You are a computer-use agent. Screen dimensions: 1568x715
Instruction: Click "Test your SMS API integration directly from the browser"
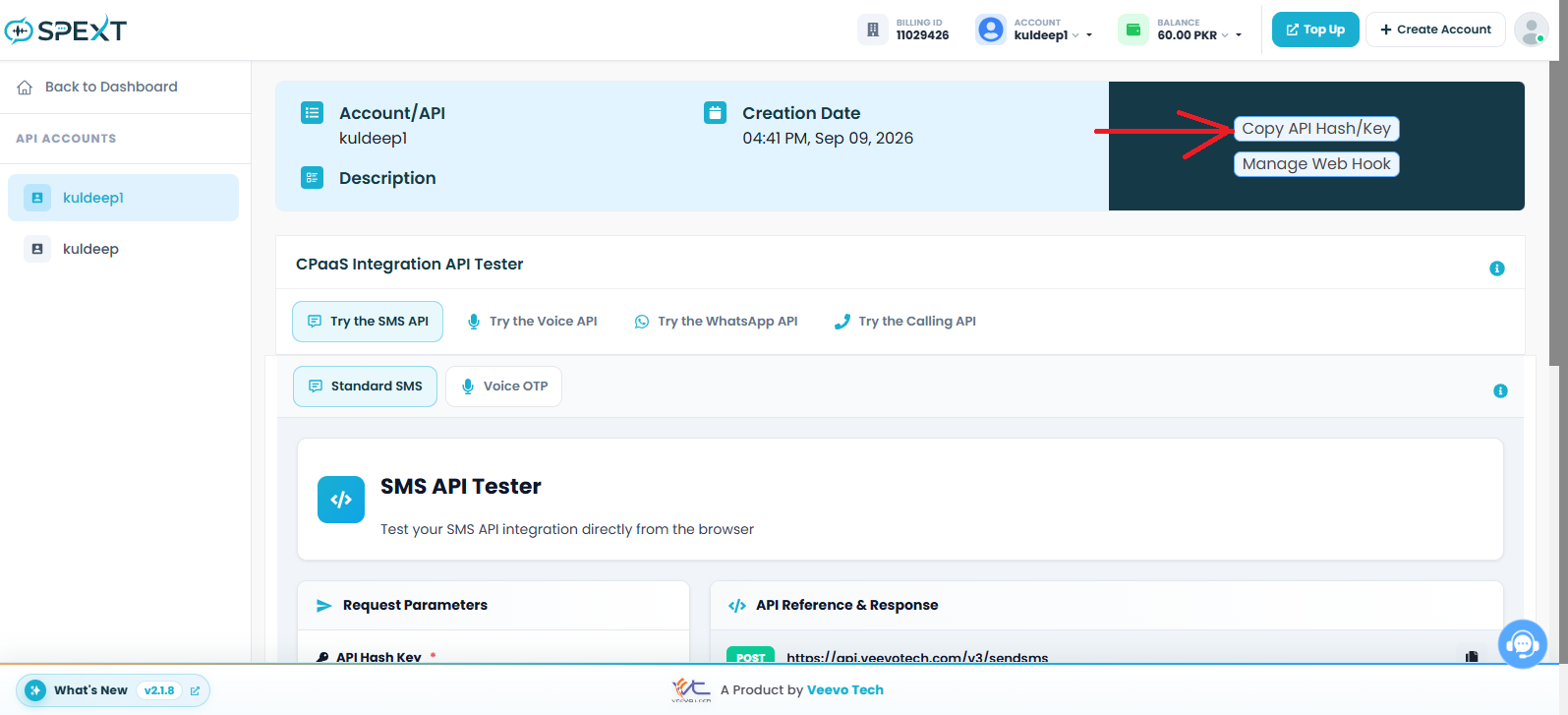click(x=567, y=529)
